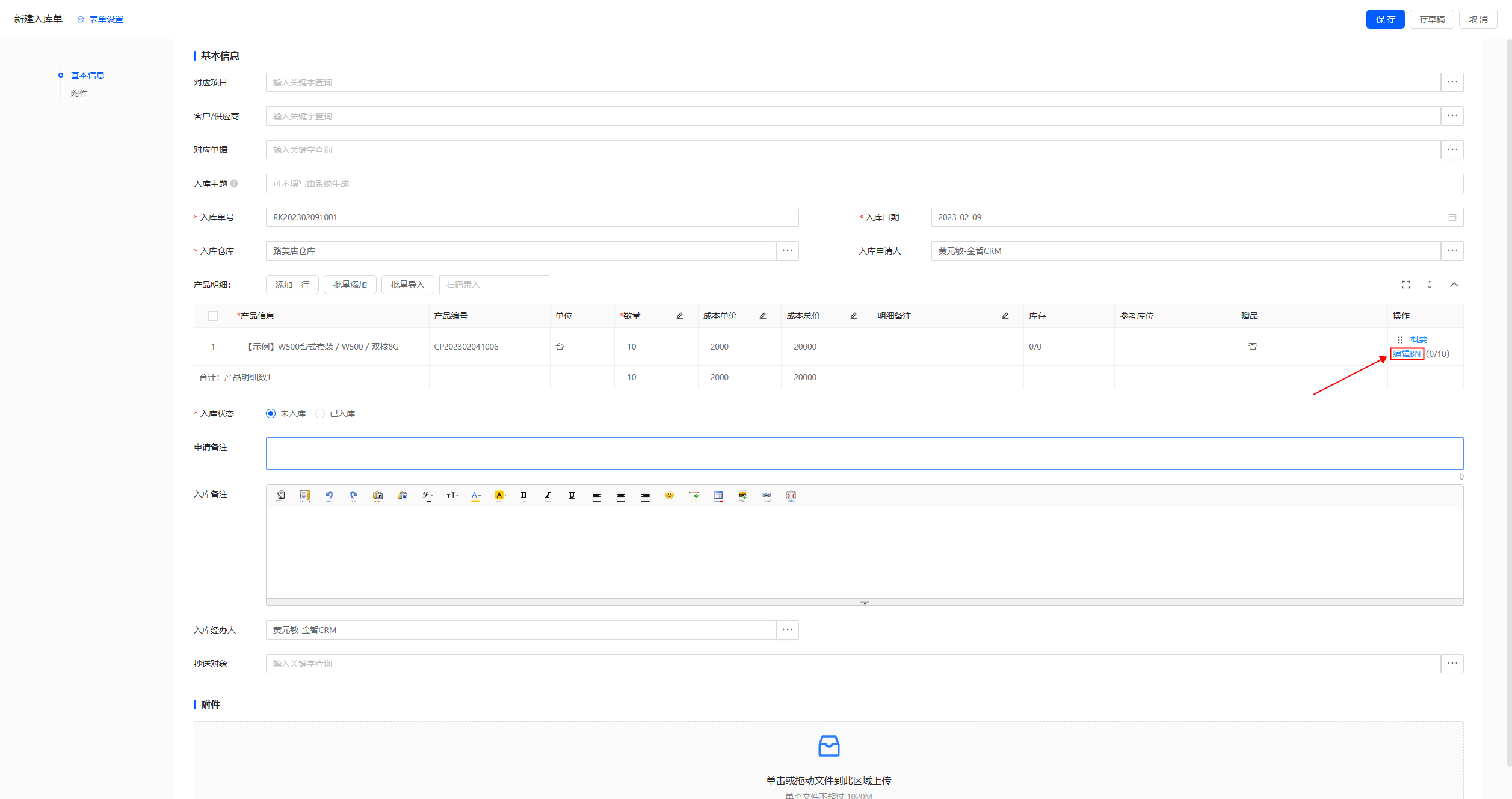The height and width of the screenshot is (799, 1512).
Task: Click the 产品编号 cell CP202302041006
Action: 466,347
